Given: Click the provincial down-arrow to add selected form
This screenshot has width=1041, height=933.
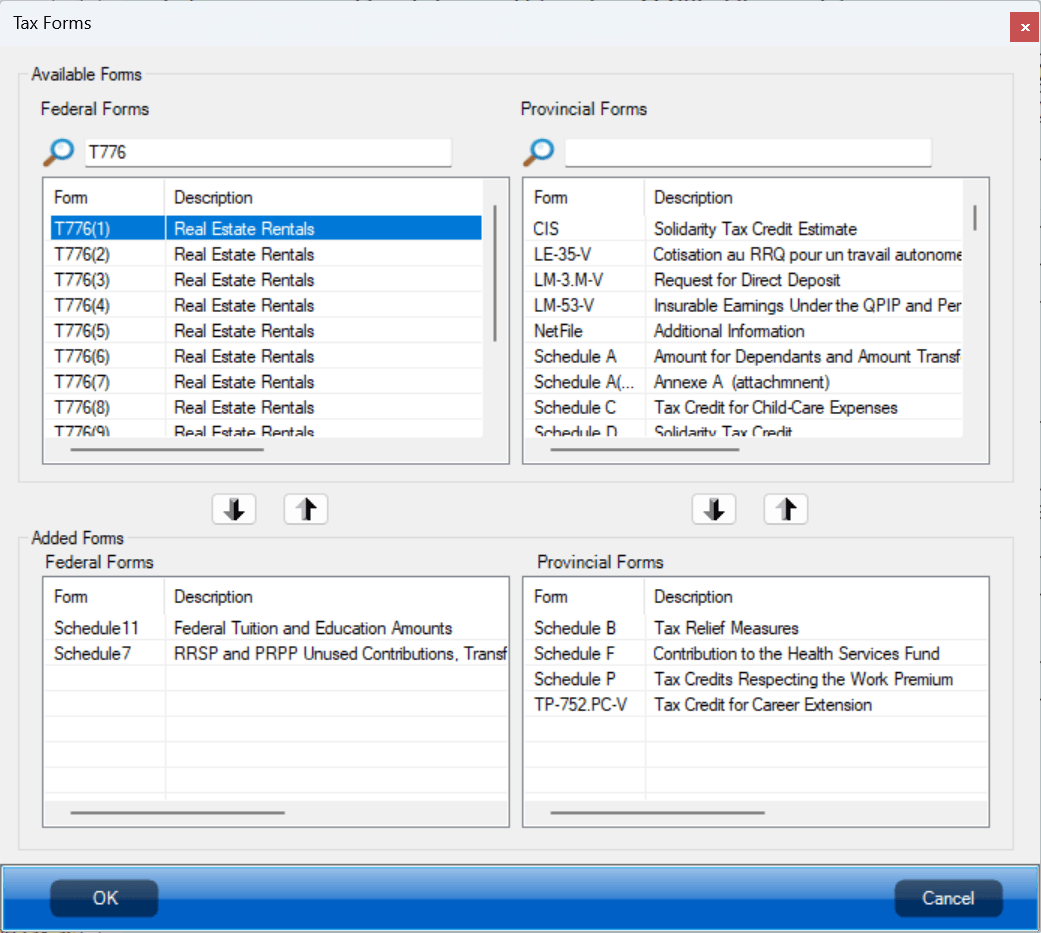Looking at the screenshot, I should (x=713, y=508).
